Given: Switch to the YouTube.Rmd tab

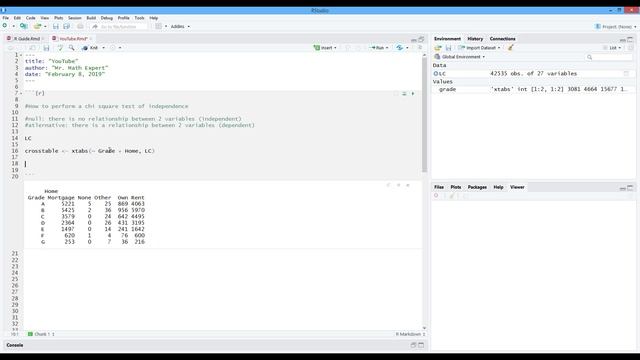Looking at the screenshot, I should tap(73, 39).
